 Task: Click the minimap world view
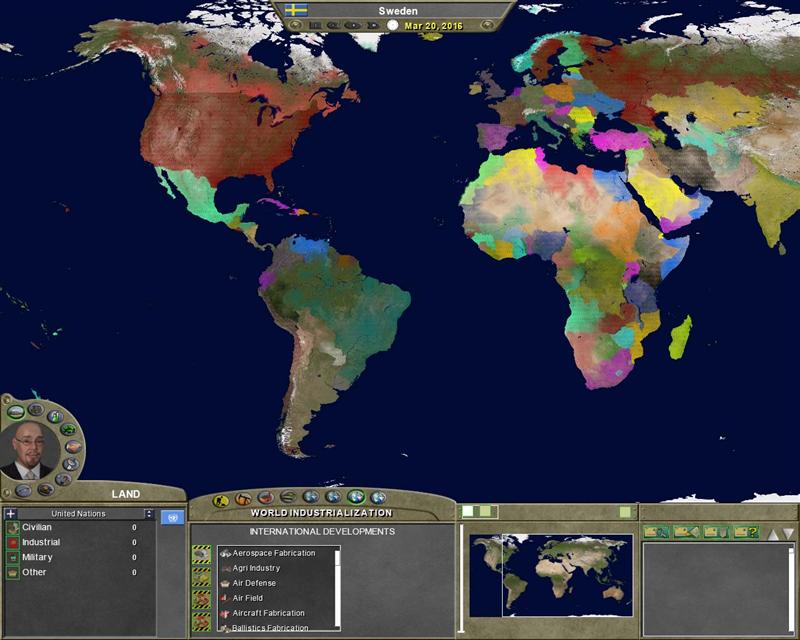coord(551,574)
